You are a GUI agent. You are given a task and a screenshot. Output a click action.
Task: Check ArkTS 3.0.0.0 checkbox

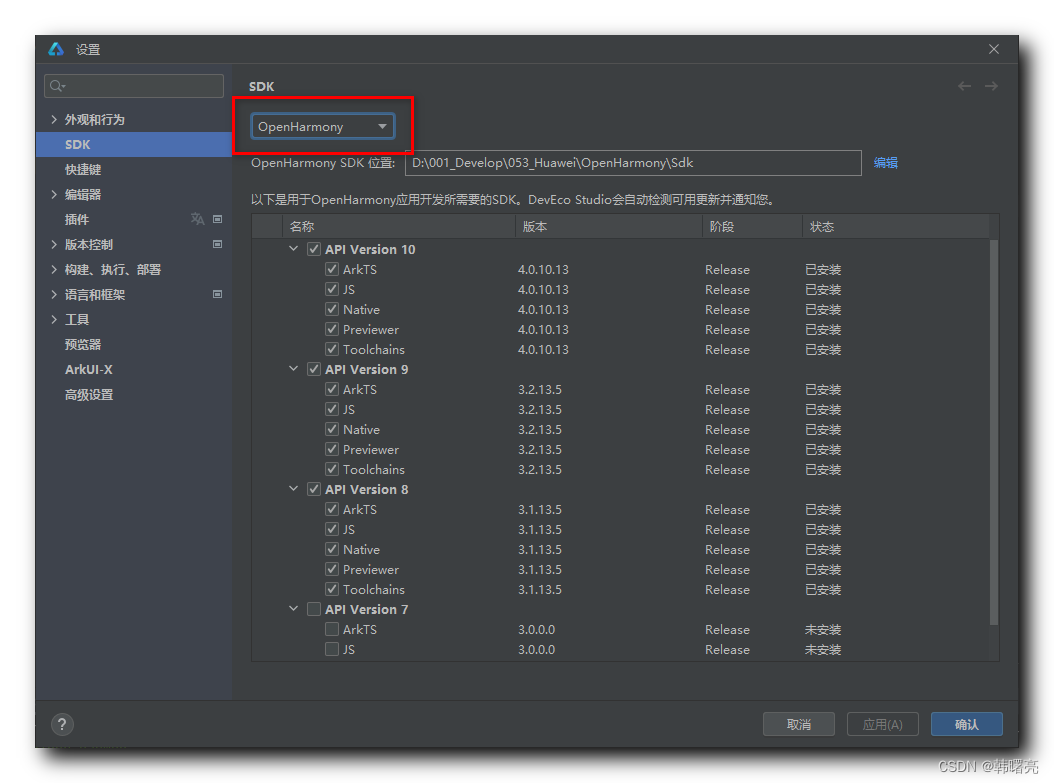(x=331, y=629)
